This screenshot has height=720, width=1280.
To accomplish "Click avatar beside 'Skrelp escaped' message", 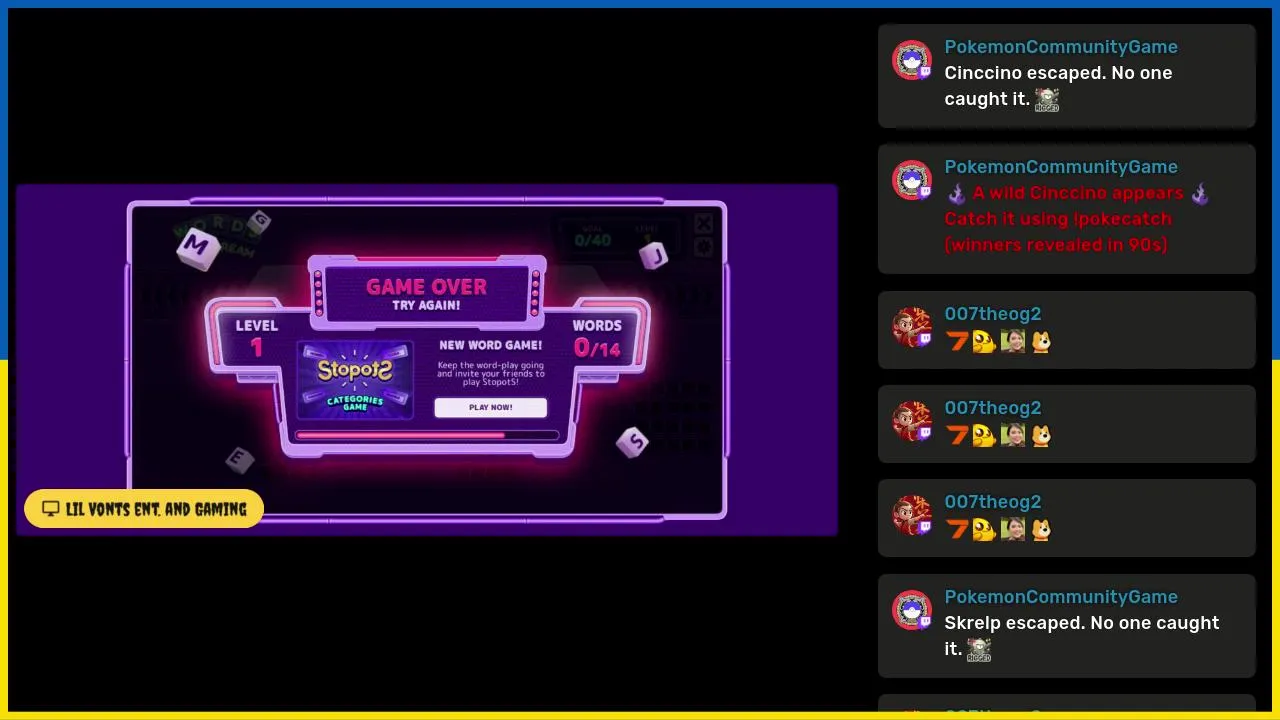I will [x=912, y=610].
